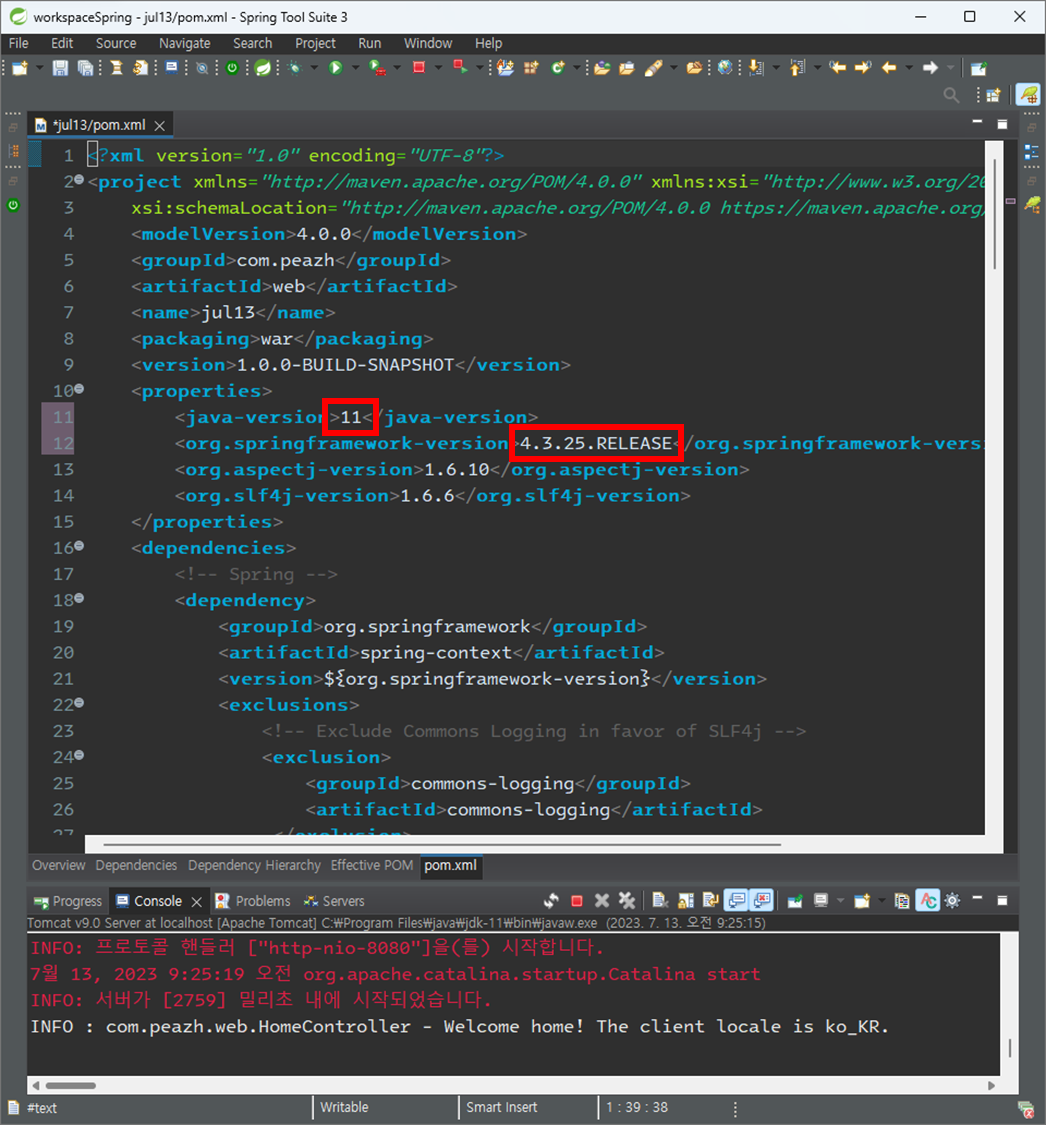Switch to Dependency Hierarchy tab

pos(254,865)
